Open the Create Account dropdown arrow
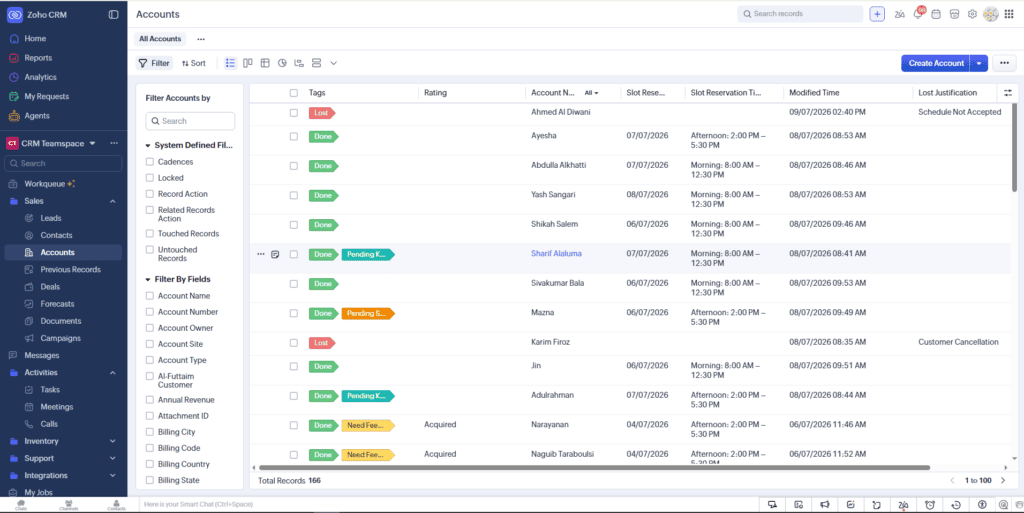This screenshot has width=1024, height=513. tap(978, 63)
